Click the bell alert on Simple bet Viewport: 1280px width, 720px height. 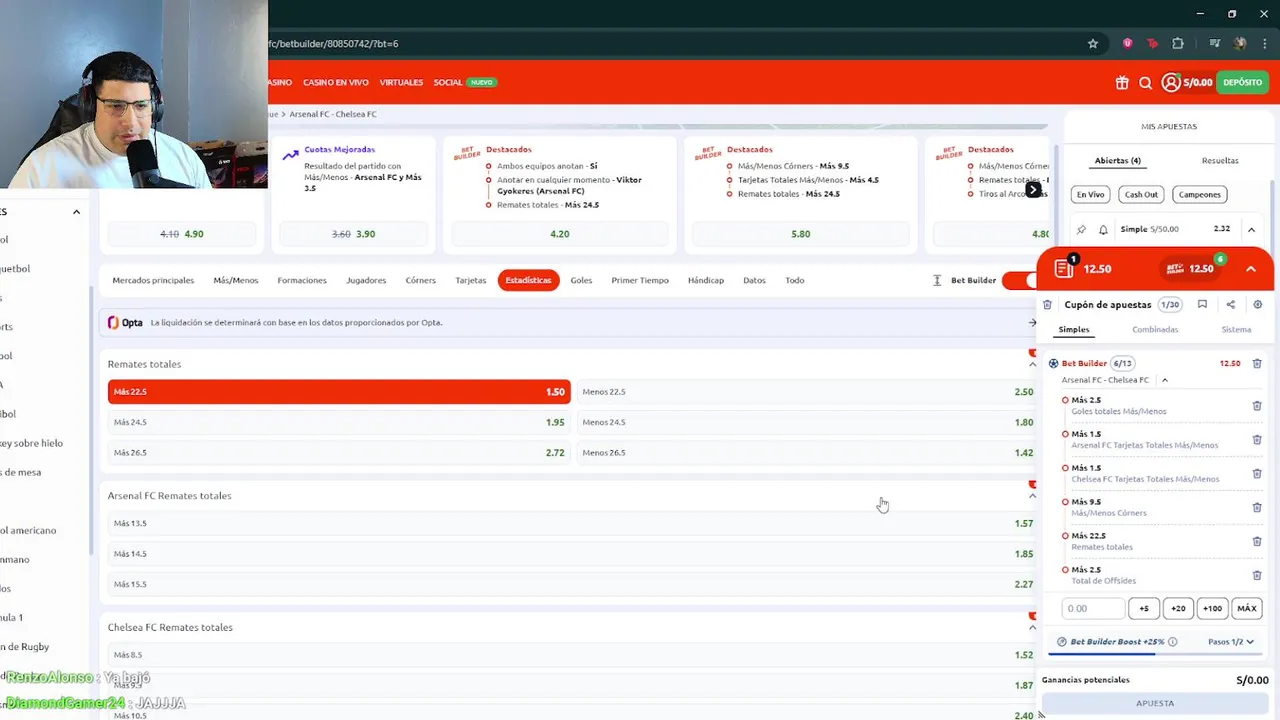coord(1103,229)
